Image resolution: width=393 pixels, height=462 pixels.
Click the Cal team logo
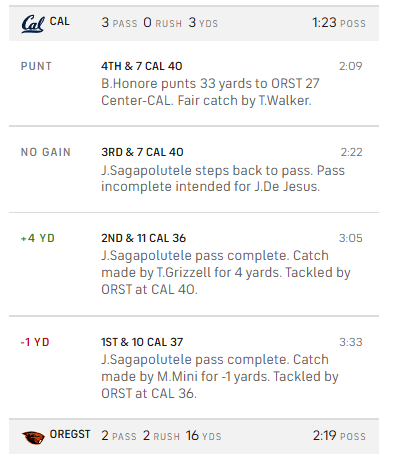pyautogui.click(x=33, y=24)
